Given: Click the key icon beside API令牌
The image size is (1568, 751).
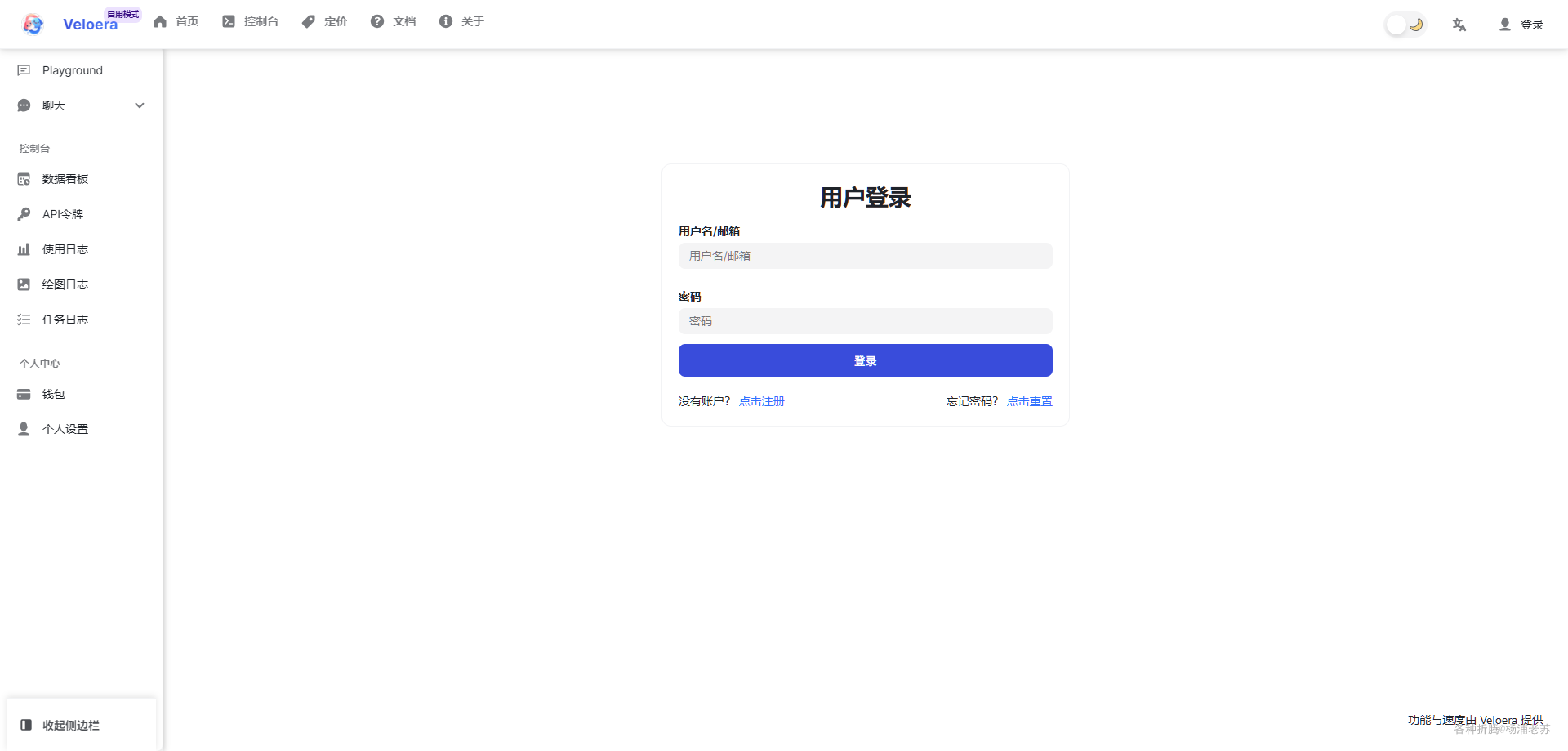Looking at the screenshot, I should 24,214.
